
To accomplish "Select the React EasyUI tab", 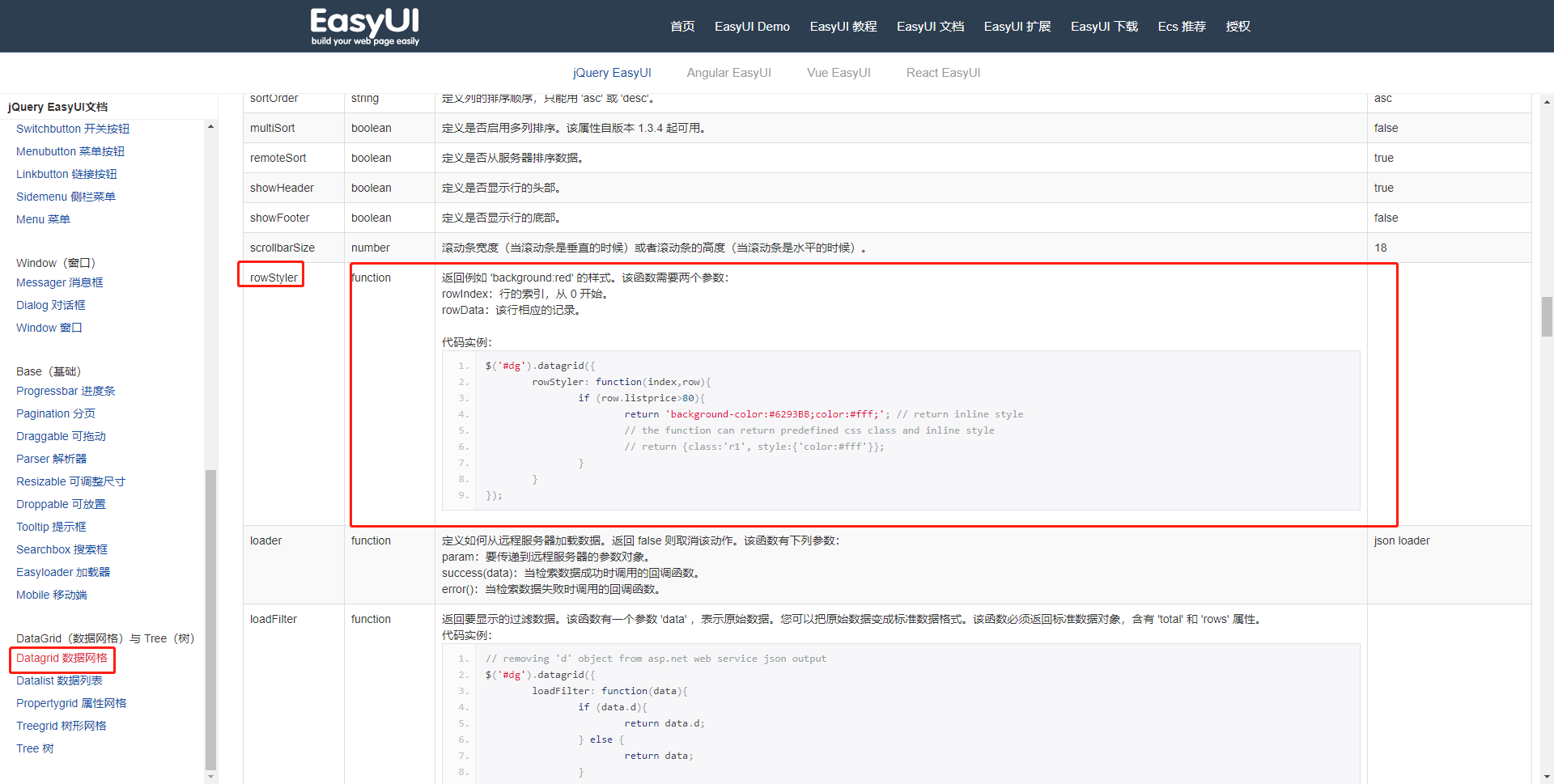I will [x=943, y=73].
